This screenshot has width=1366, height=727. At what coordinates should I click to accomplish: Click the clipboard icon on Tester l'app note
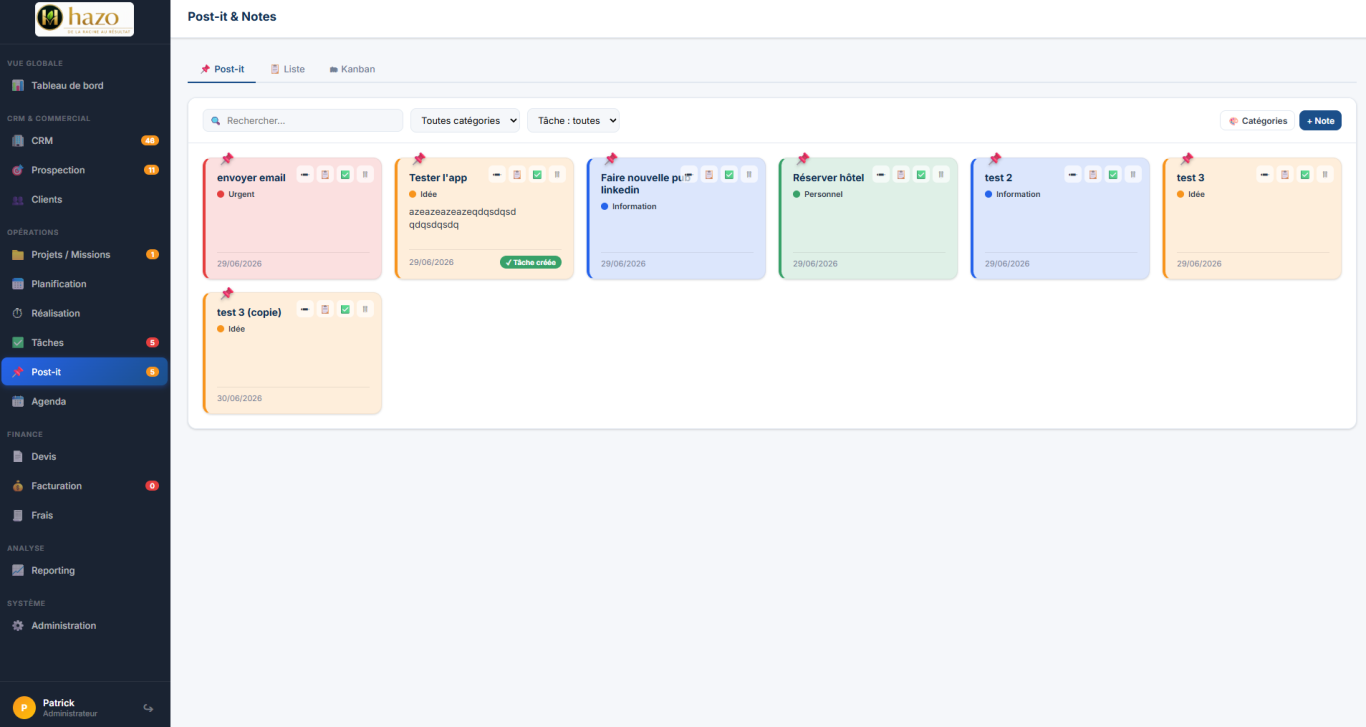click(x=517, y=174)
